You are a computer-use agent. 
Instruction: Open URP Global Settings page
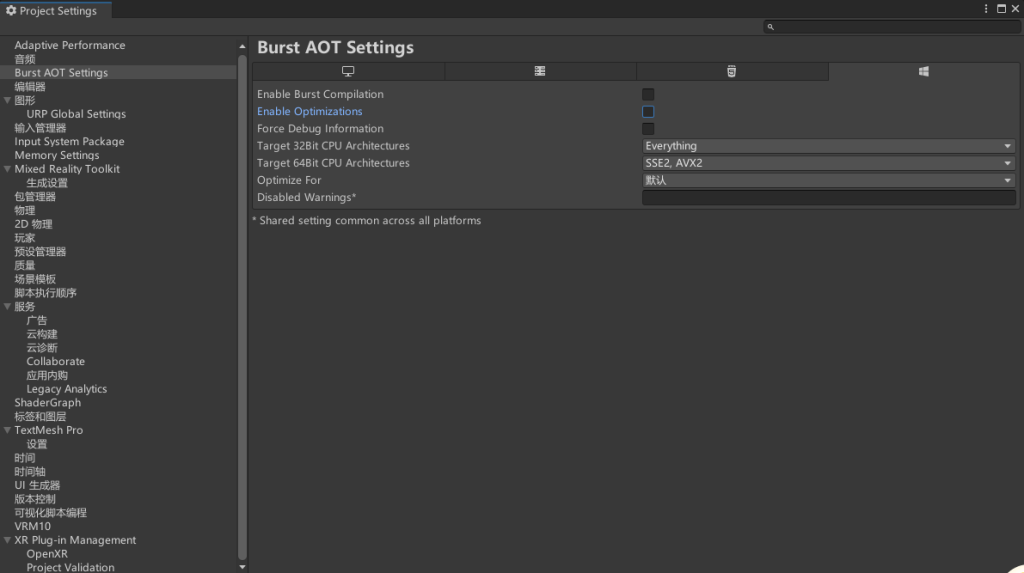coord(76,114)
